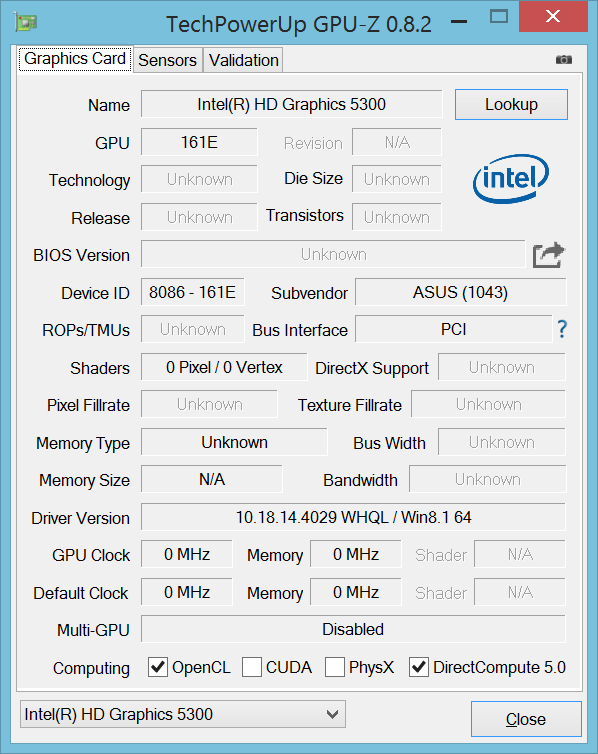
Task: Toggle the CUDA checkbox
Action: pos(251,667)
